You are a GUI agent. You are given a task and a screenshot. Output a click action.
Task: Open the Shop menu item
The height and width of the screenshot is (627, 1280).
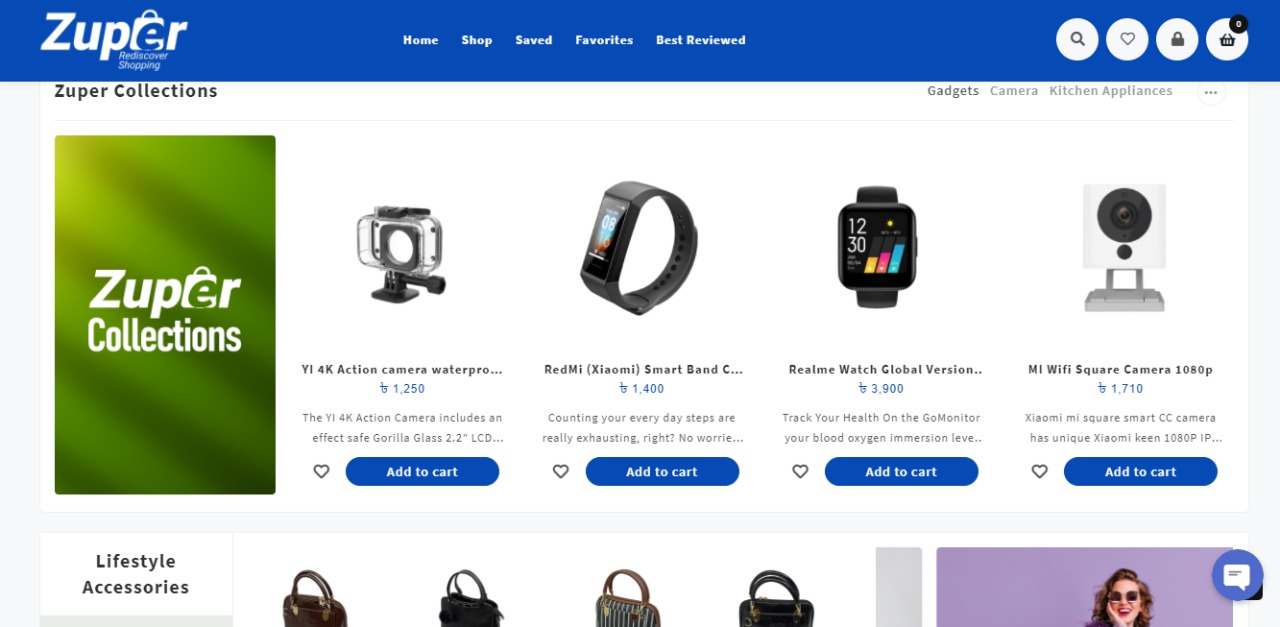point(477,40)
